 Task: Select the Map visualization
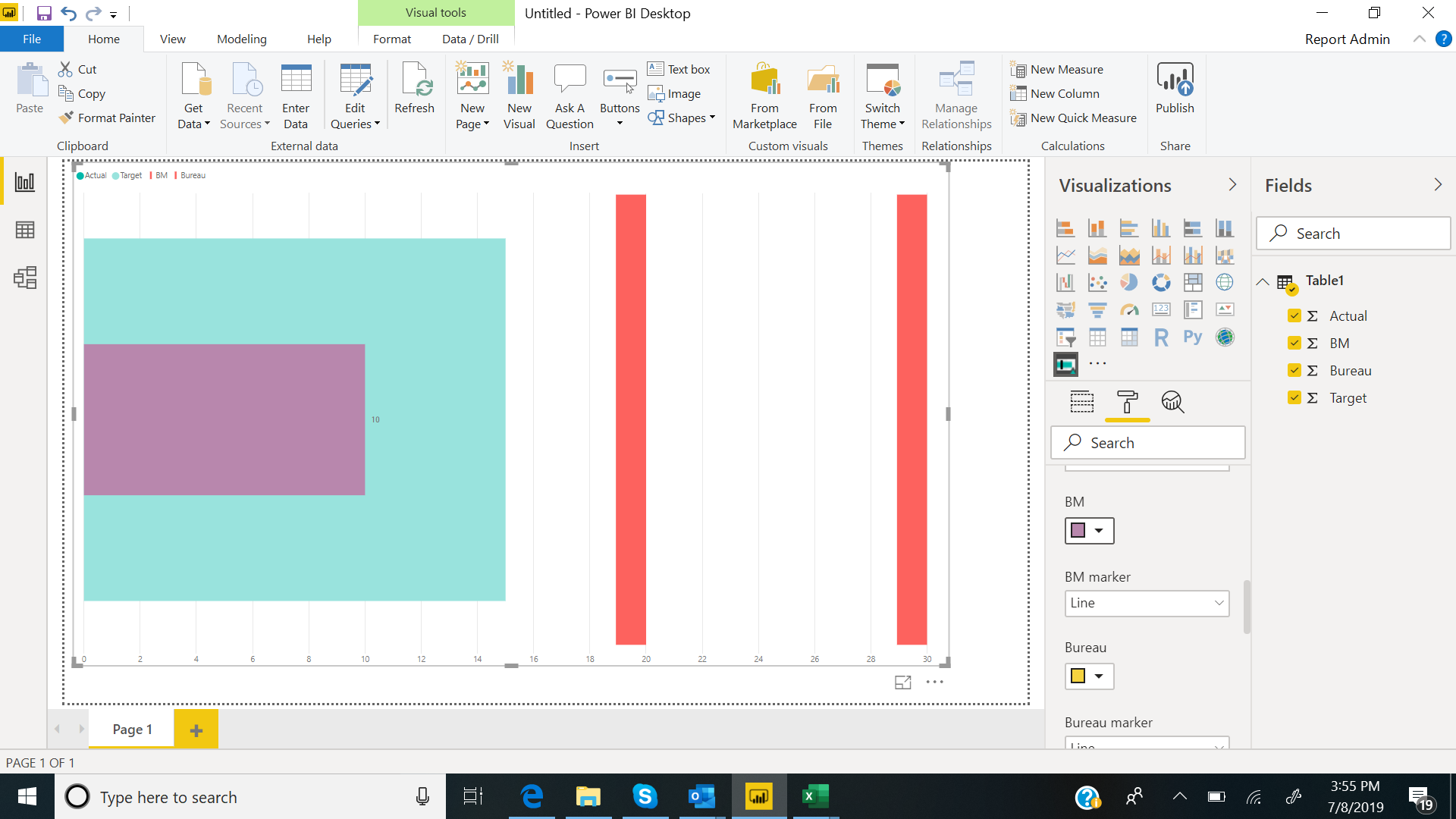click(1225, 282)
